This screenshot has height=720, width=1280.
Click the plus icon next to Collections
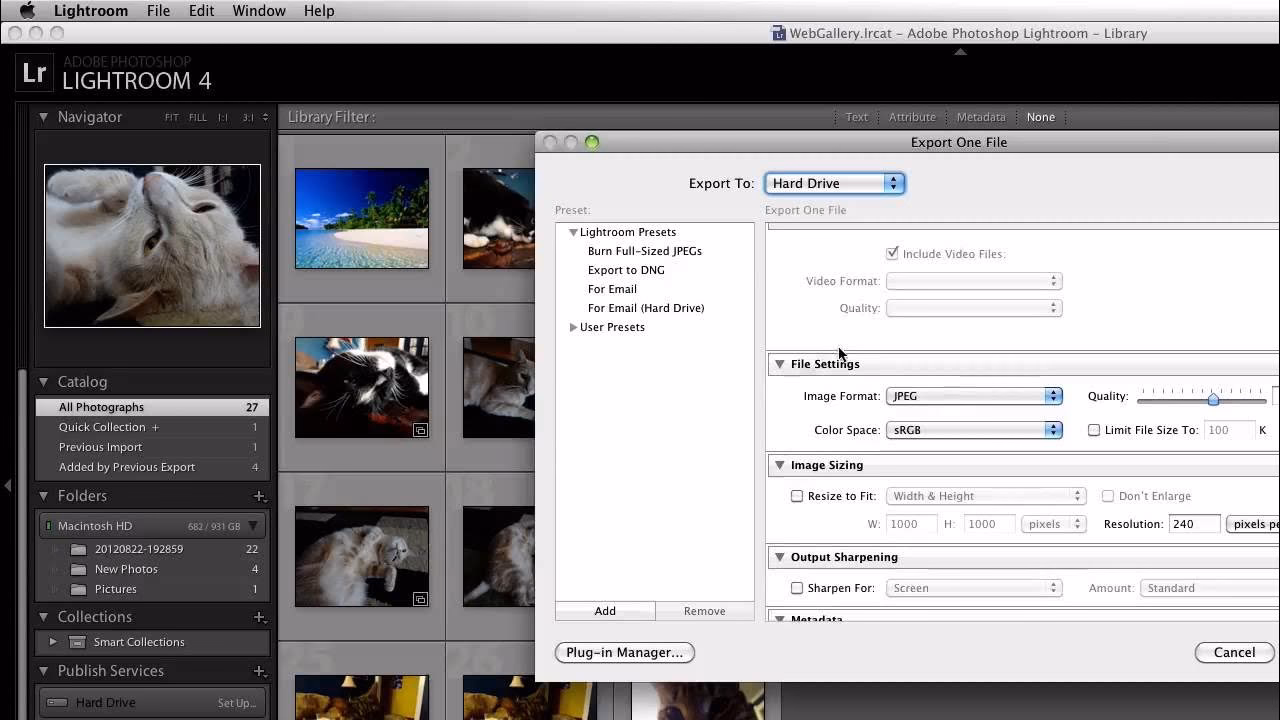[259, 617]
